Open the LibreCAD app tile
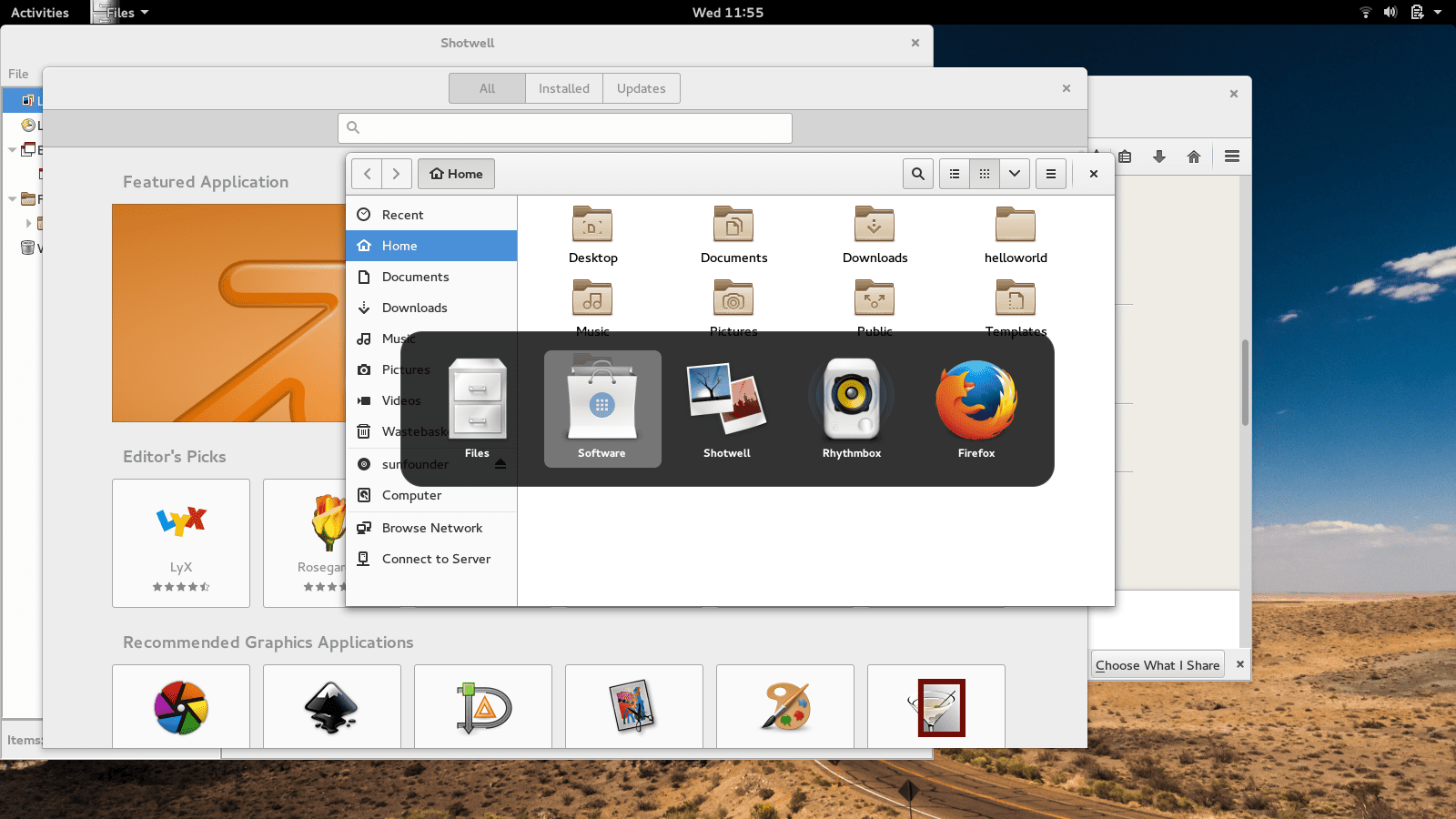 point(483,707)
